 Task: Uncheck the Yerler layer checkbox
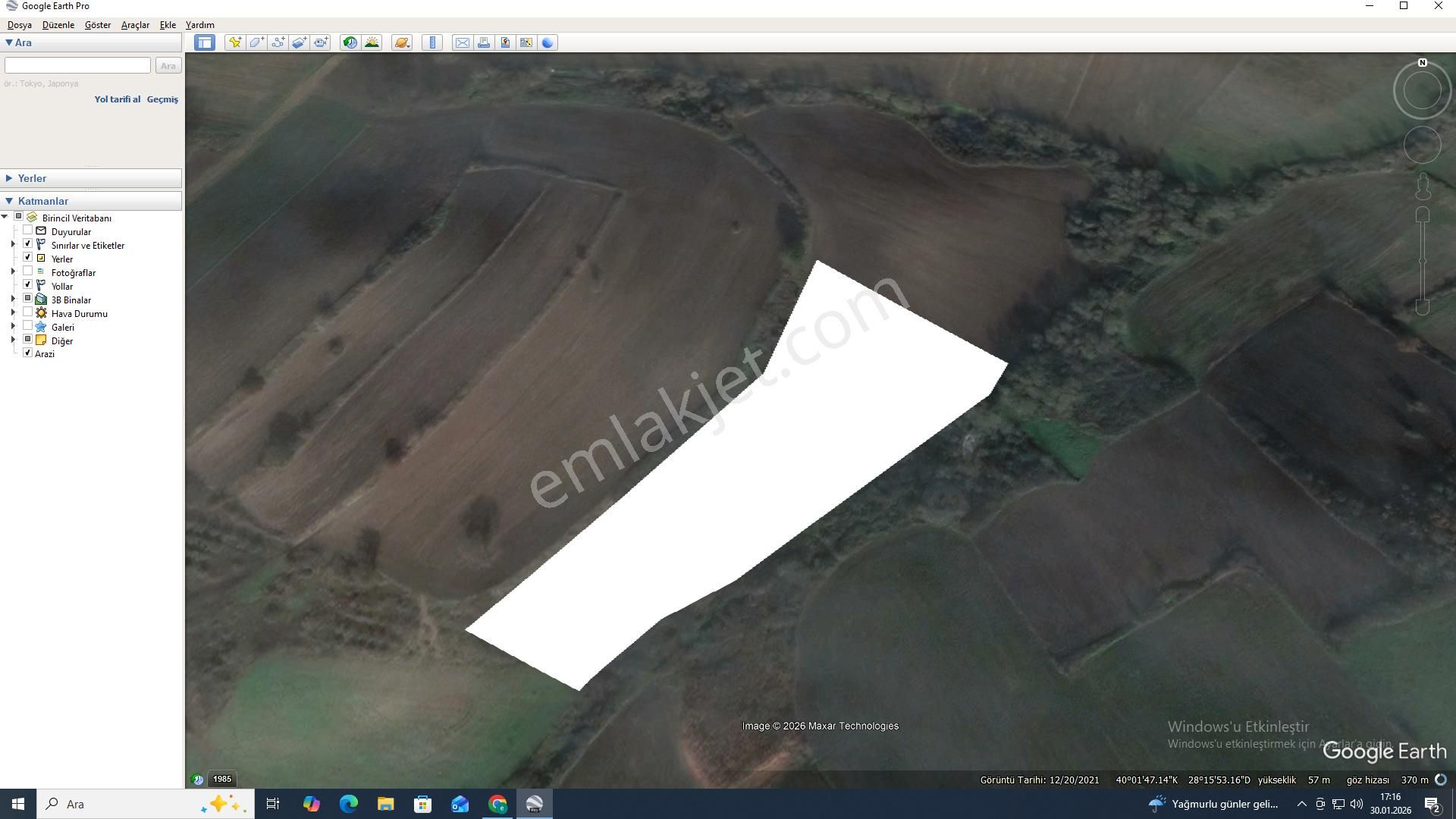[x=28, y=258]
